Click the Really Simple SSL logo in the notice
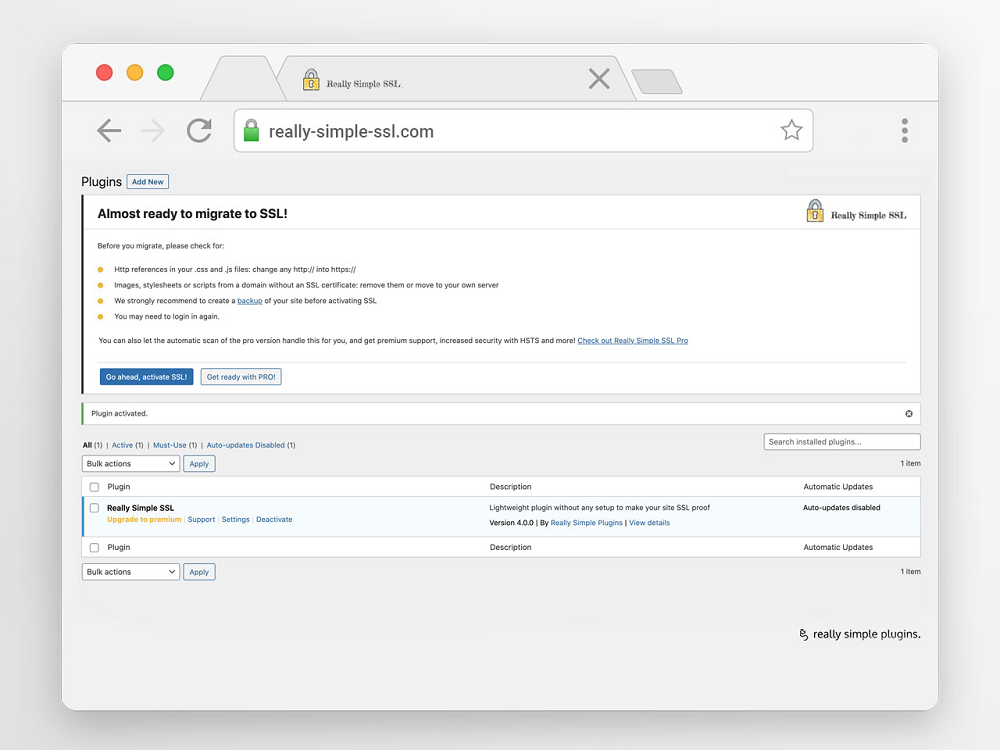The height and width of the screenshot is (750, 1000). point(856,212)
